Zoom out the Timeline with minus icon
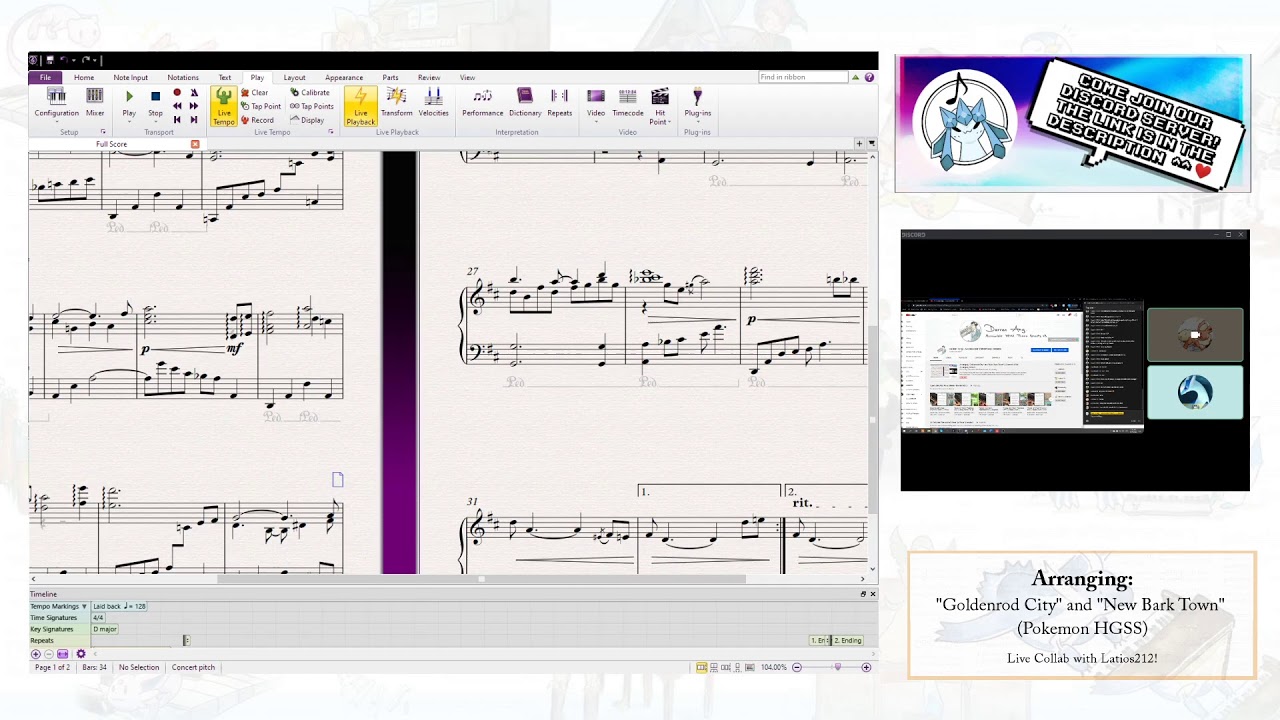 [49, 654]
